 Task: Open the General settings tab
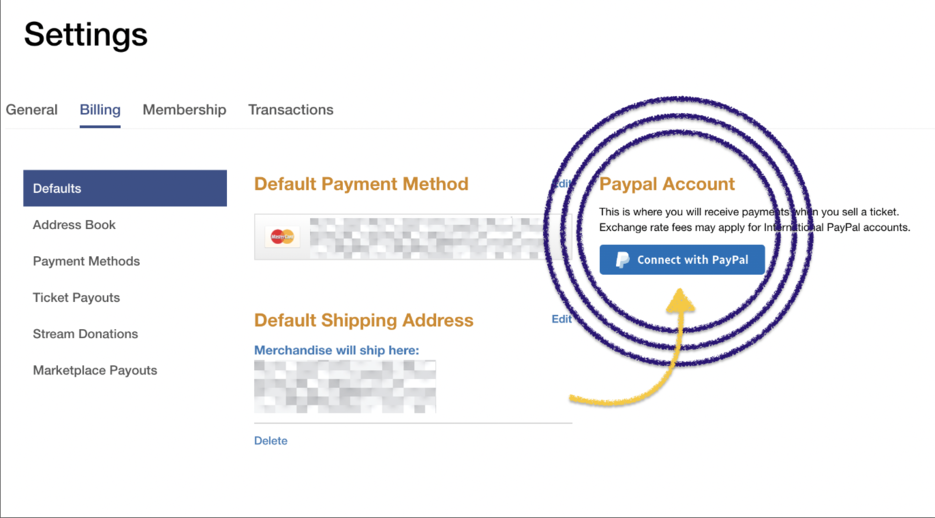[32, 110]
